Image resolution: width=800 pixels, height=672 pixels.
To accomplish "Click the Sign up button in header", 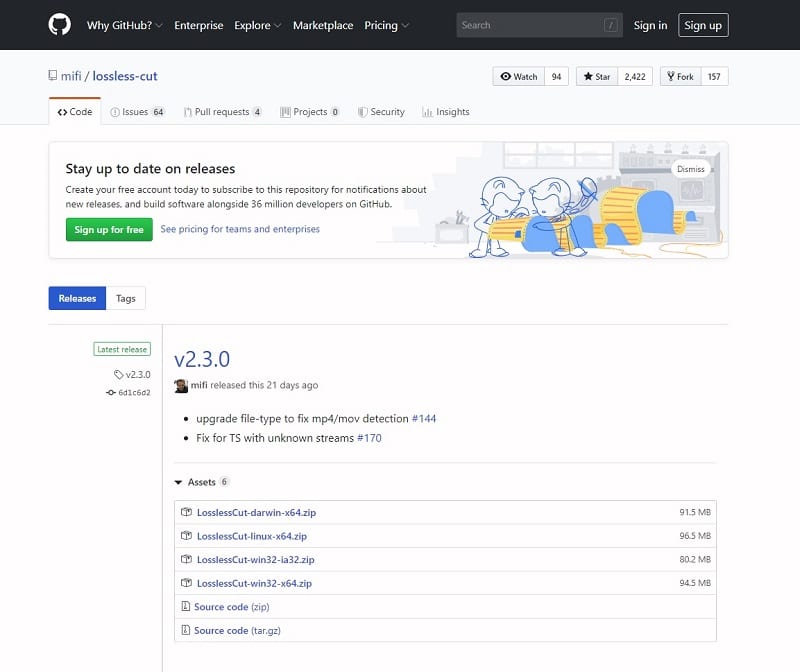I will (703, 25).
